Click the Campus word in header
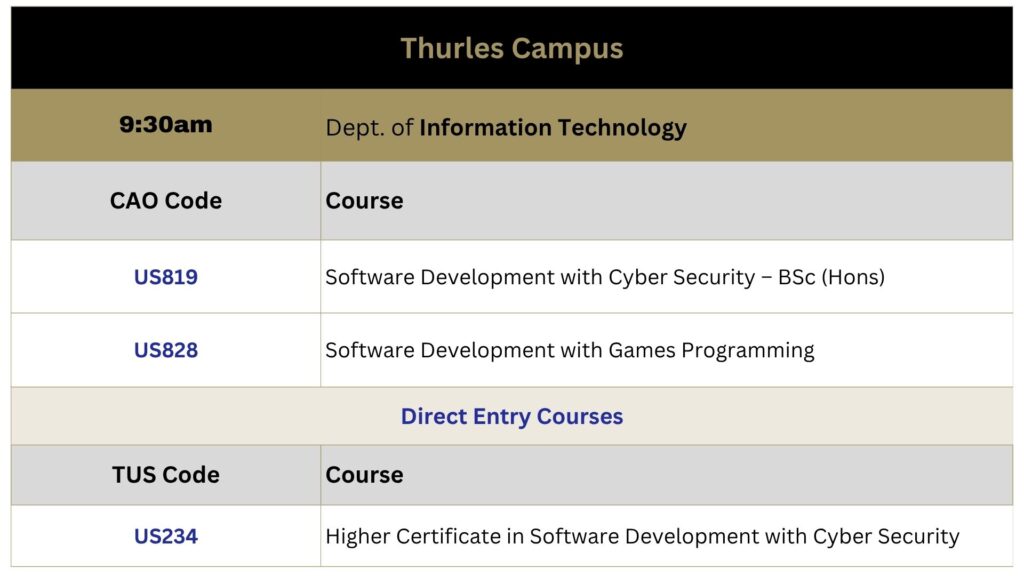 568,49
